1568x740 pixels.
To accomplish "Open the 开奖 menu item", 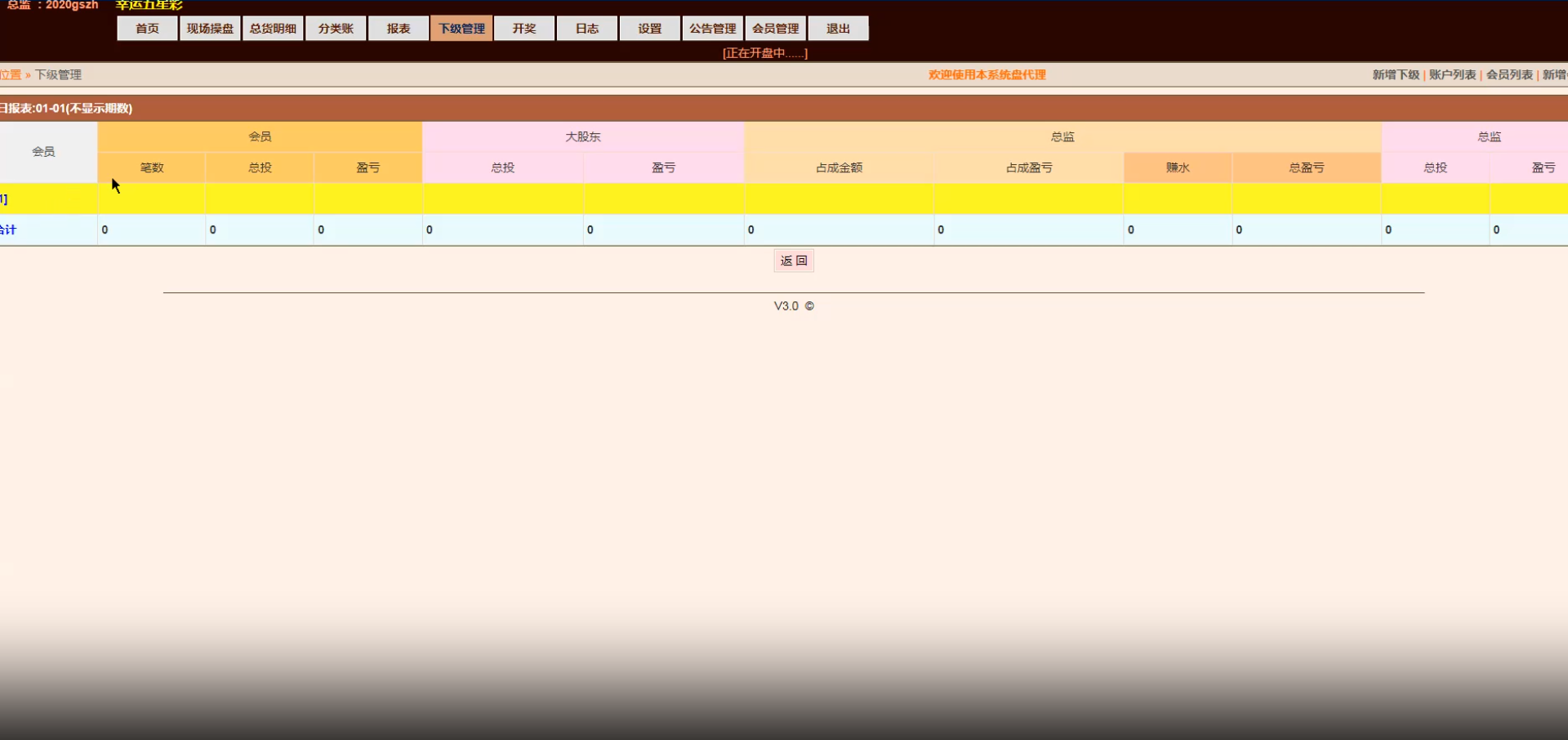I will (524, 29).
